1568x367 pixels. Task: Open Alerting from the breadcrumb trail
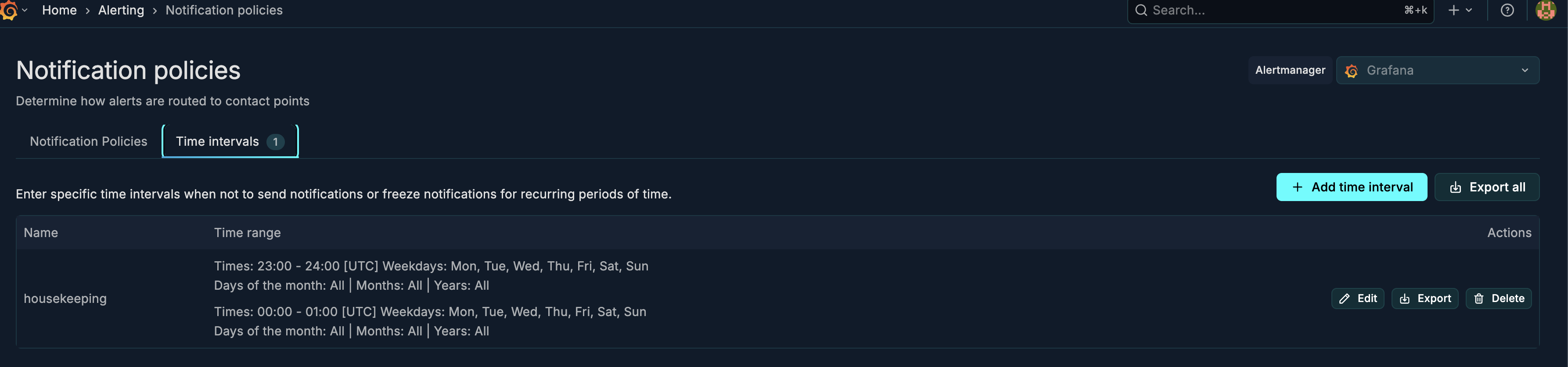pyautogui.click(x=121, y=10)
